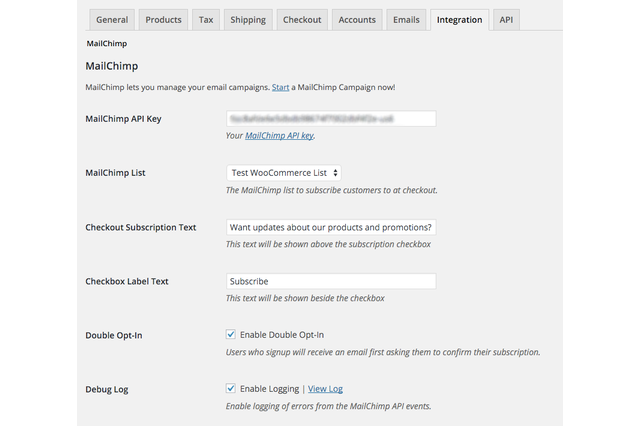Switch to the General tab
This screenshot has width=640, height=426.
(x=112, y=20)
